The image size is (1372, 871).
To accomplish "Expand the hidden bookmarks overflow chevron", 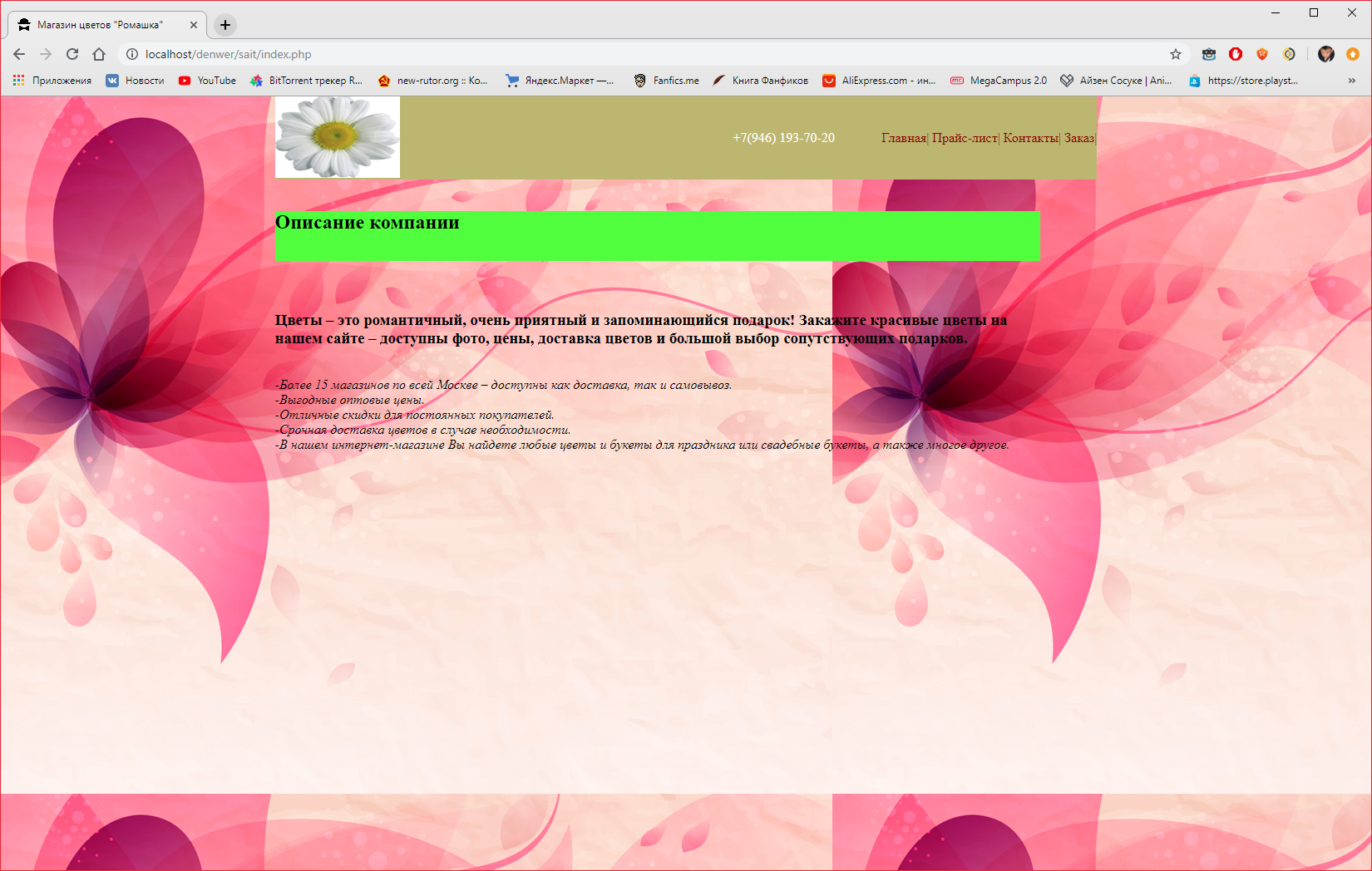I will coord(1351,81).
